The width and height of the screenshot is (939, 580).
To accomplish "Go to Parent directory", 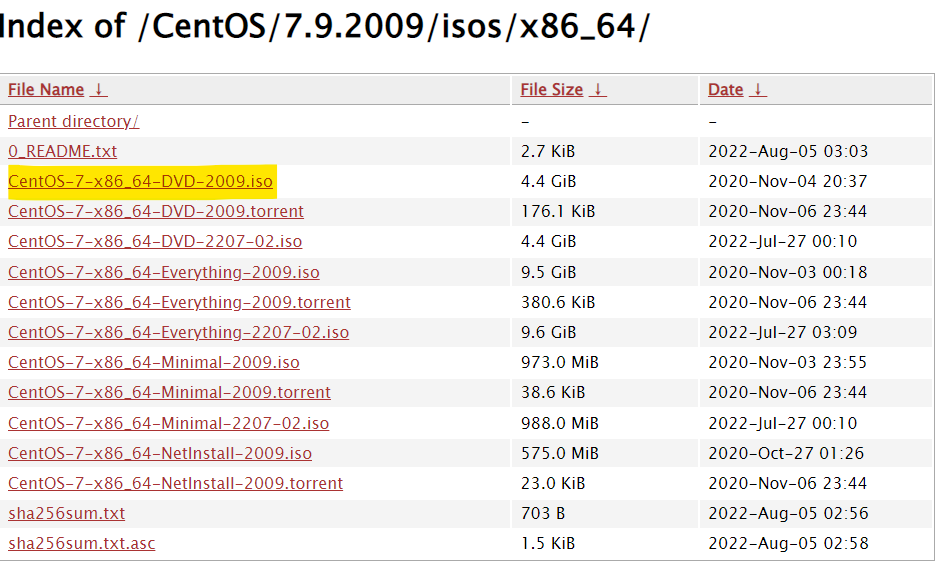I will point(73,122).
